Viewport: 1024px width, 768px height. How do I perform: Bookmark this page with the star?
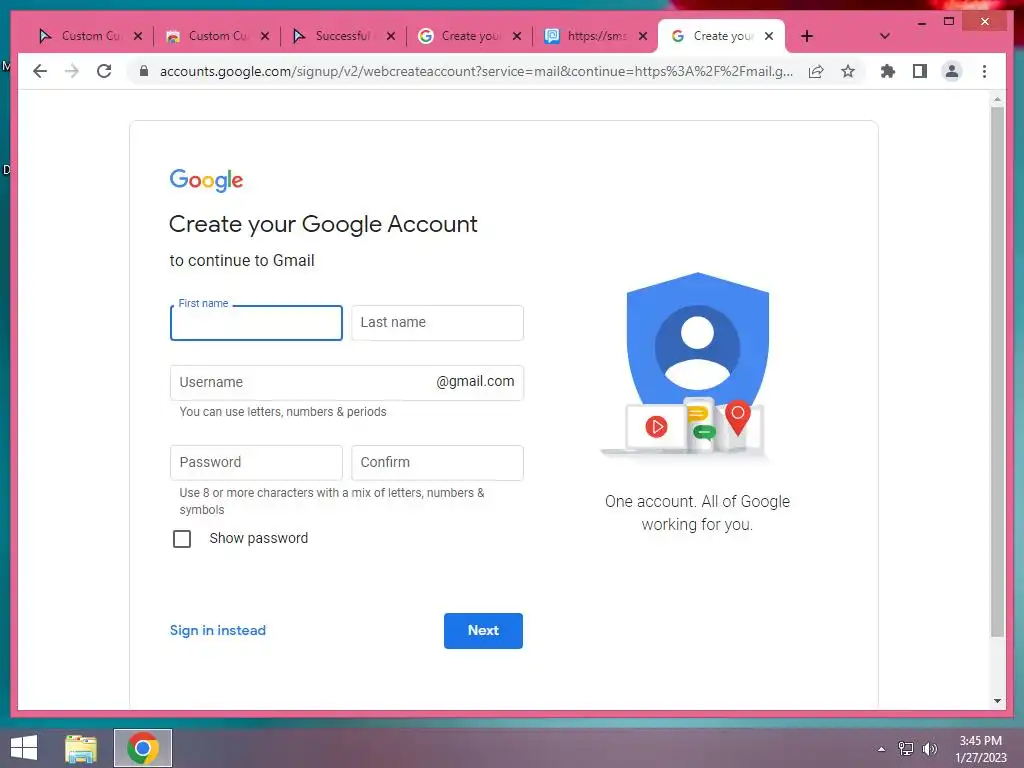click(x=848, y=71)
